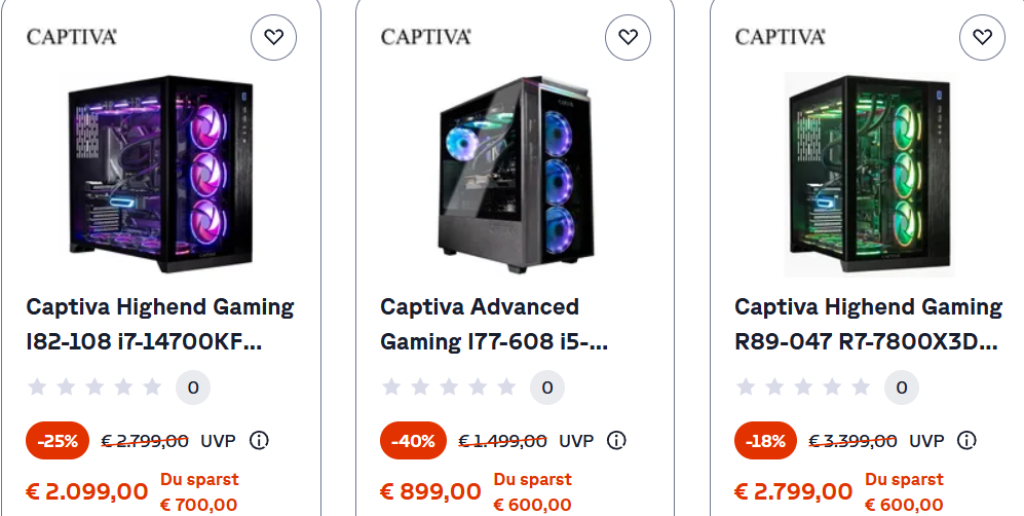This screenshot has height=516, width=1024.
Task: View purple RGB gaming PC product image
Action: [x=160, y=174]
